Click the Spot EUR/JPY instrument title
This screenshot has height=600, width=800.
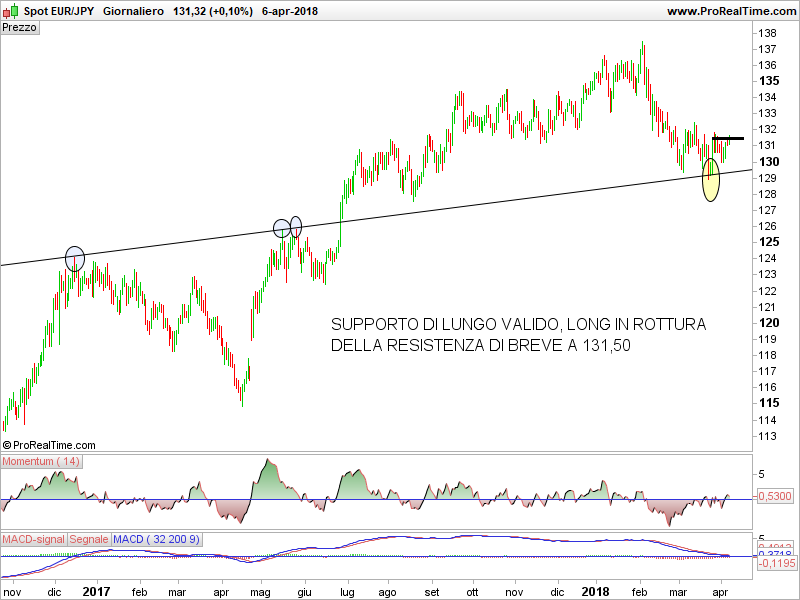pyautogui.click(x=59, y=11)
